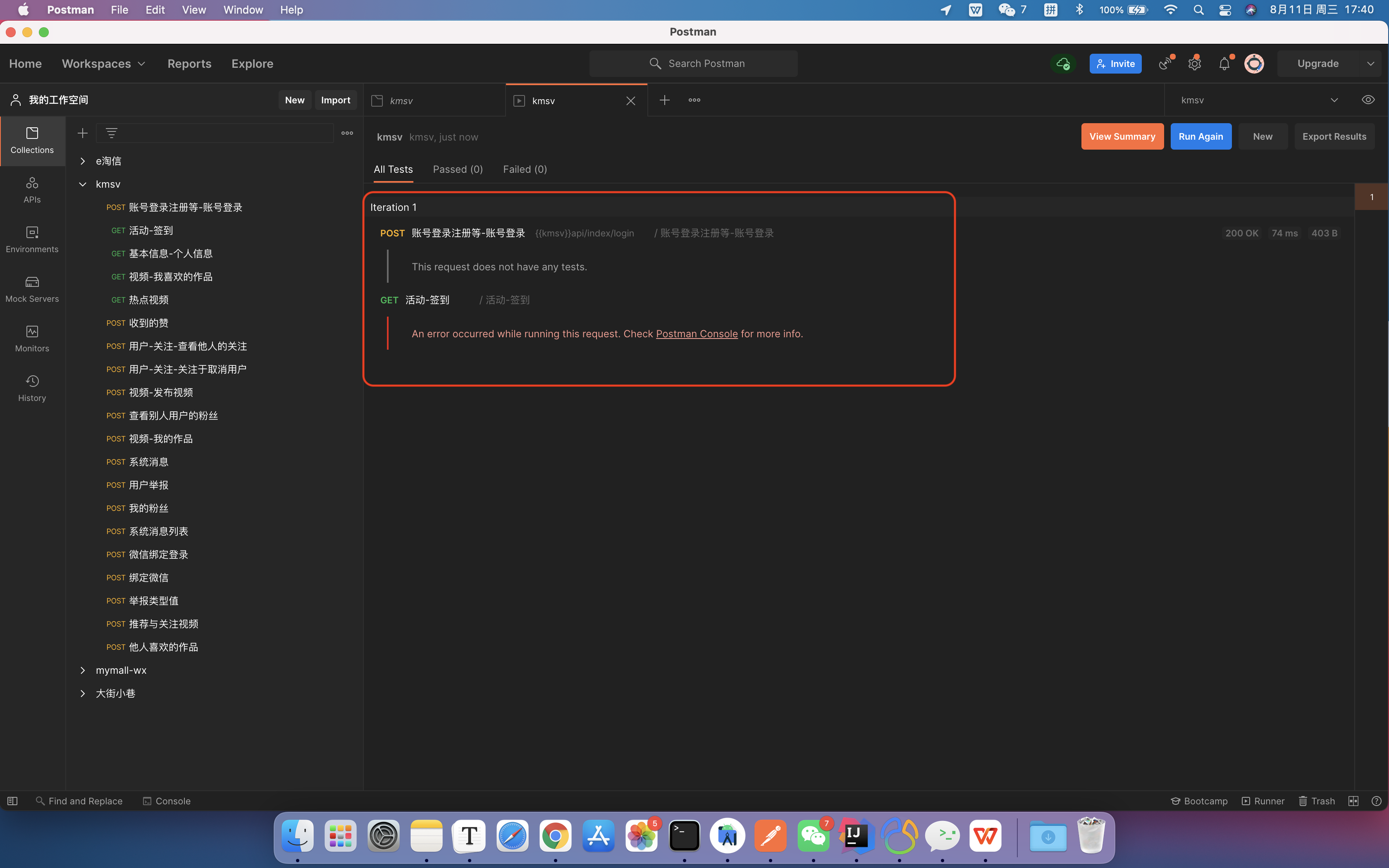This screenshot has width=1389, height=868.
Task: Open the Window menu in menu bar
Action: pyautogui.click(x=243, y=10)
